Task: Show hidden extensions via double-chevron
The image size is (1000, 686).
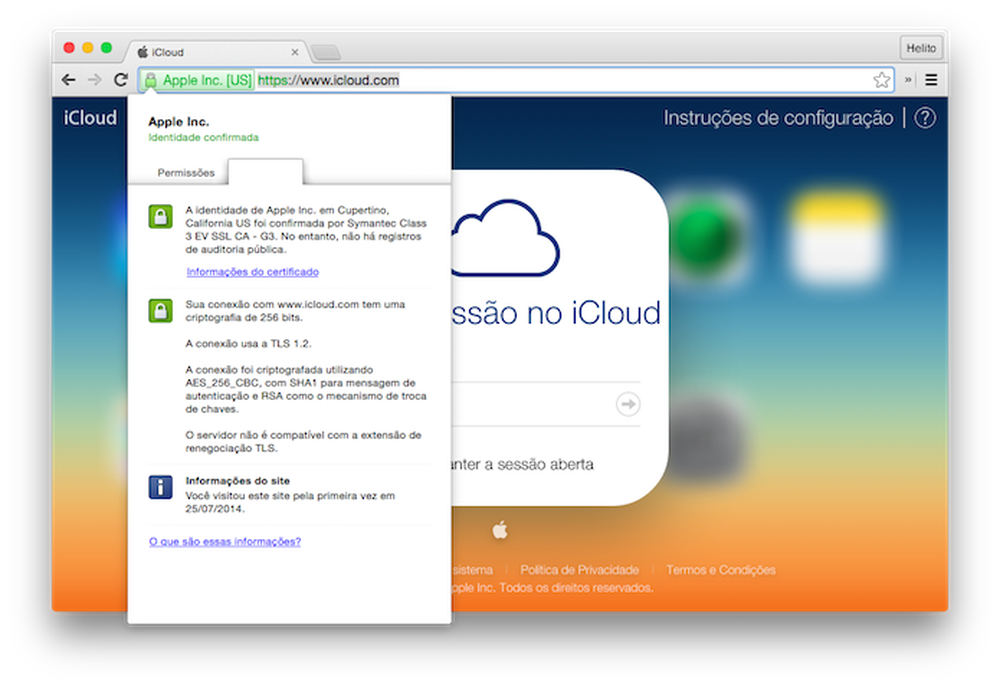Action: click(908, 80)
